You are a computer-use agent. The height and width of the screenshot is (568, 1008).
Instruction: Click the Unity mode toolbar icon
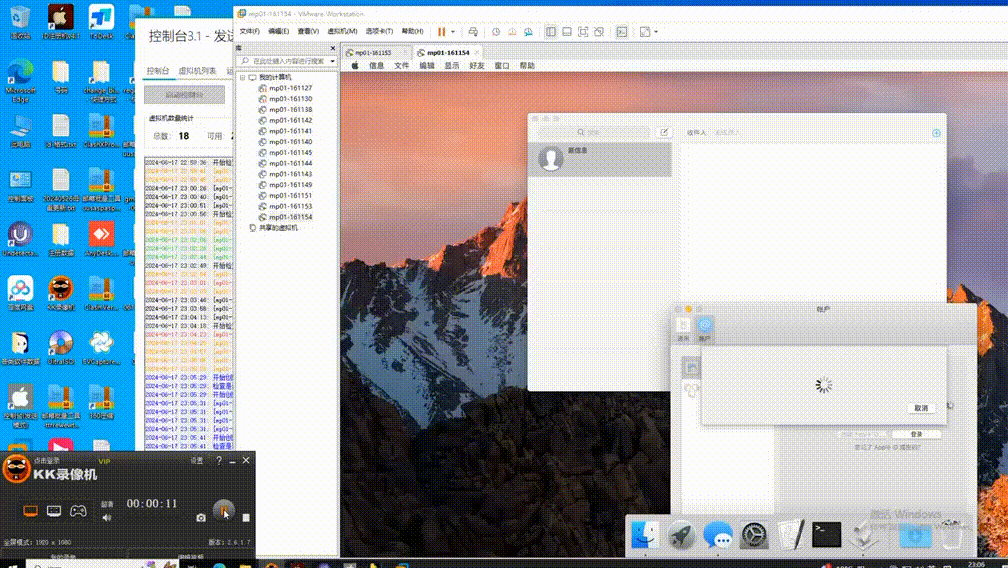coord(598,31)
